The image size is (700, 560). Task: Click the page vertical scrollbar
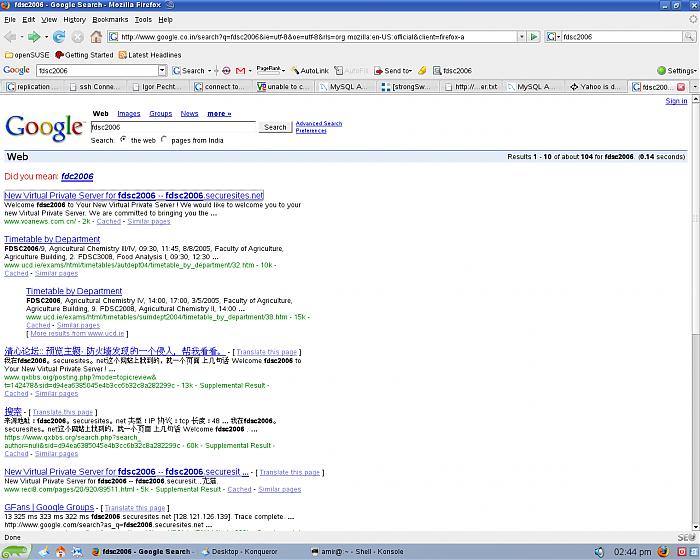point(696,313)
